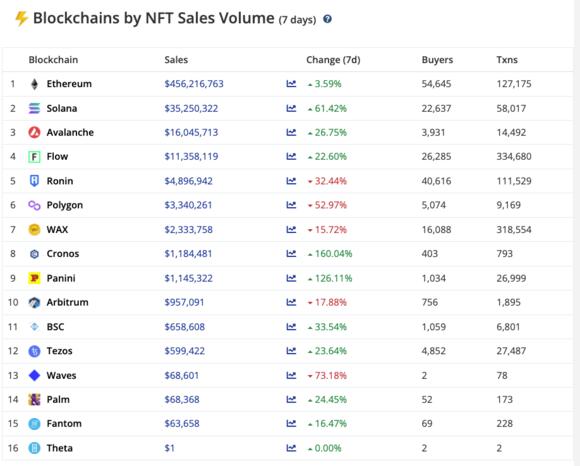Click the blue Ronin shield logo
Image resolution: width=580 pixels, height=466 pixels.
tap(34, 181)
